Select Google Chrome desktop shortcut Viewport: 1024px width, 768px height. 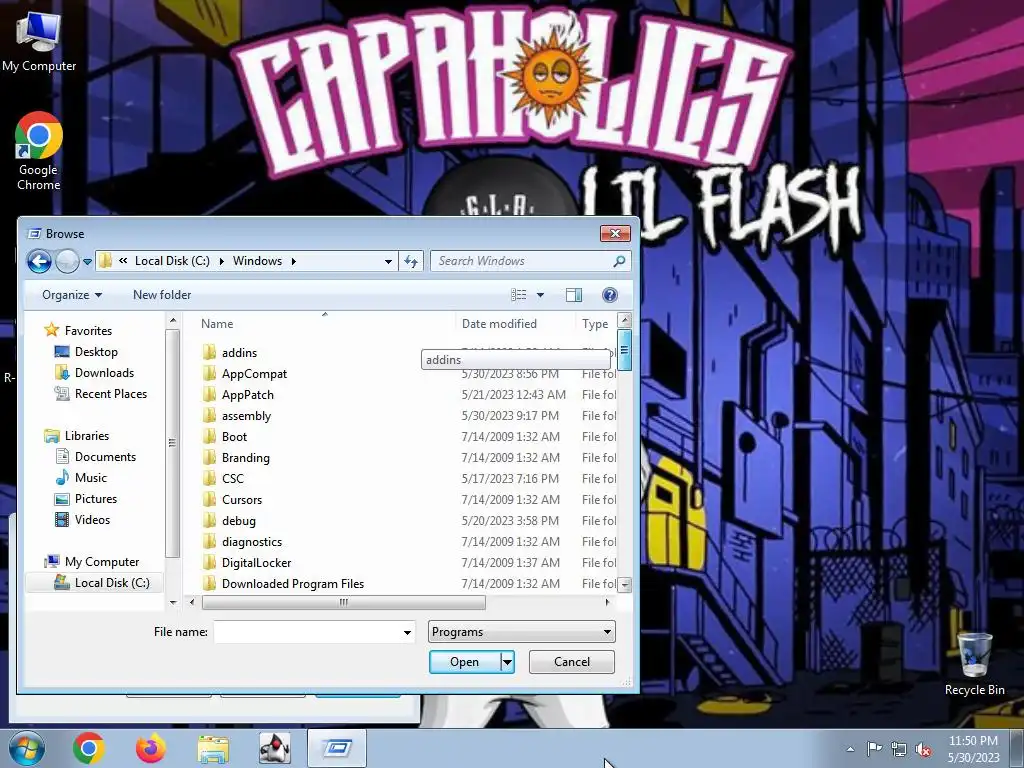39,152
